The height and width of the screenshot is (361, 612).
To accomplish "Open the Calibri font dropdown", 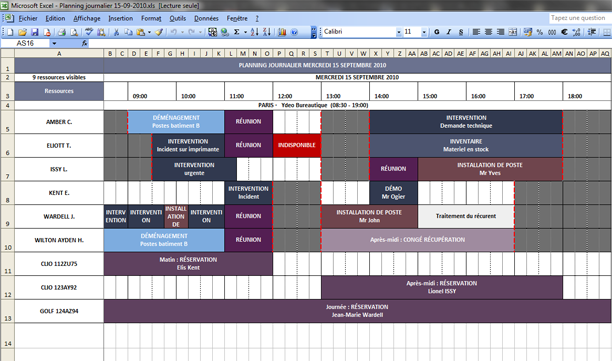I will coord(399,32).
